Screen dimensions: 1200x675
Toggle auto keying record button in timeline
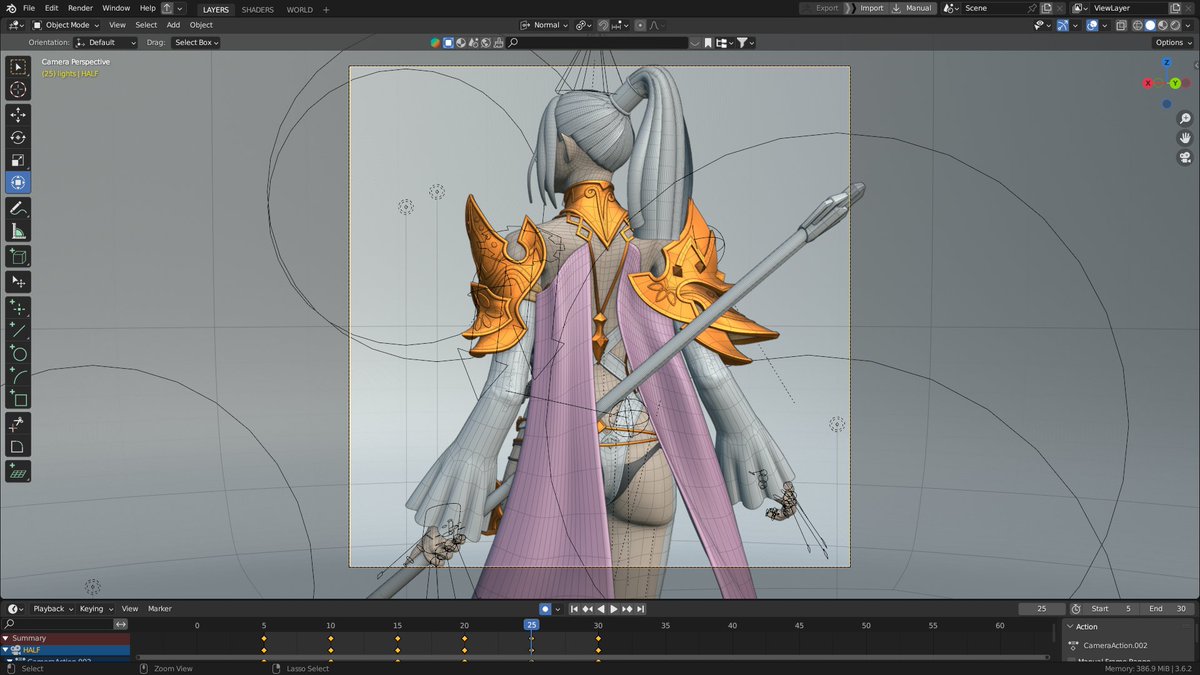(x=545, y=608)
